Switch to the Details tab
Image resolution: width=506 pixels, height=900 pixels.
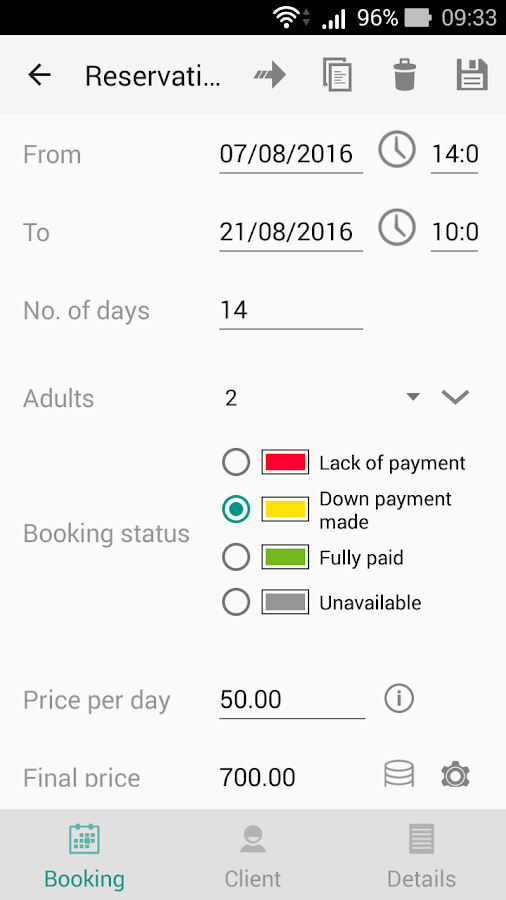[421, 855]
